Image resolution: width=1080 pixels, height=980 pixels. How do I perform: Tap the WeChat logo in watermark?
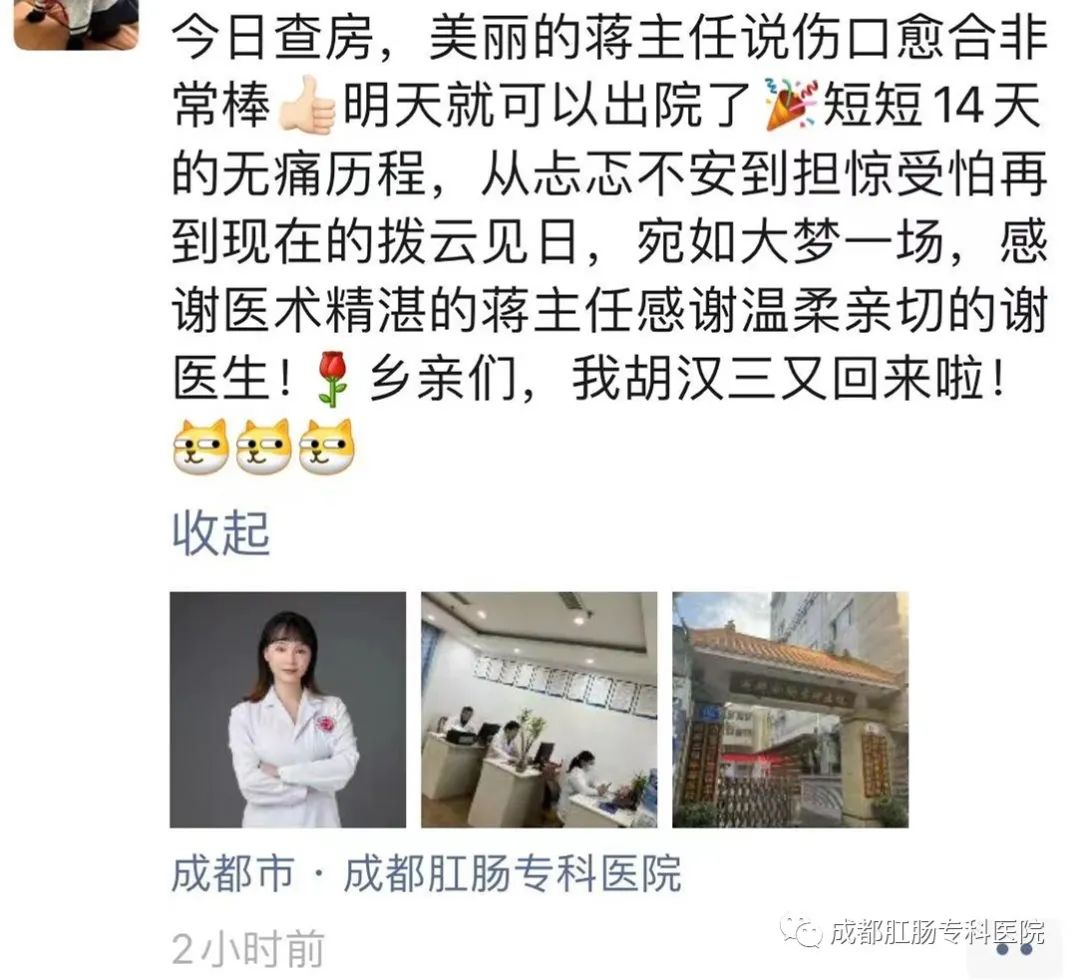pyautogui.click(x=801, y=931)
